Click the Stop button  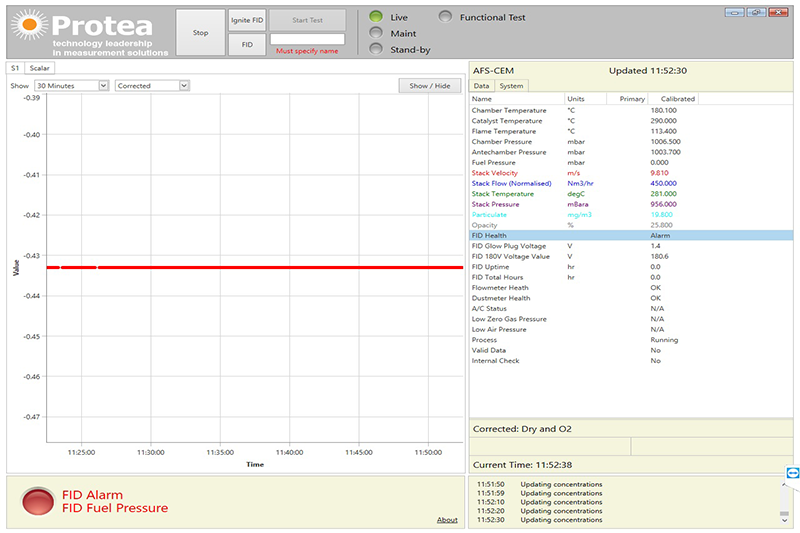[201, 33]
